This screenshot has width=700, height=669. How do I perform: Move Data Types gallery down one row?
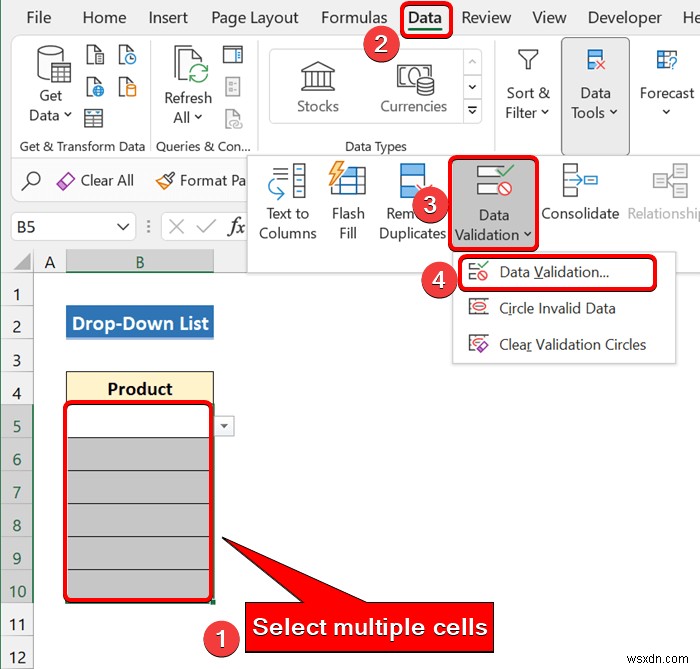(x=472, y=86)
